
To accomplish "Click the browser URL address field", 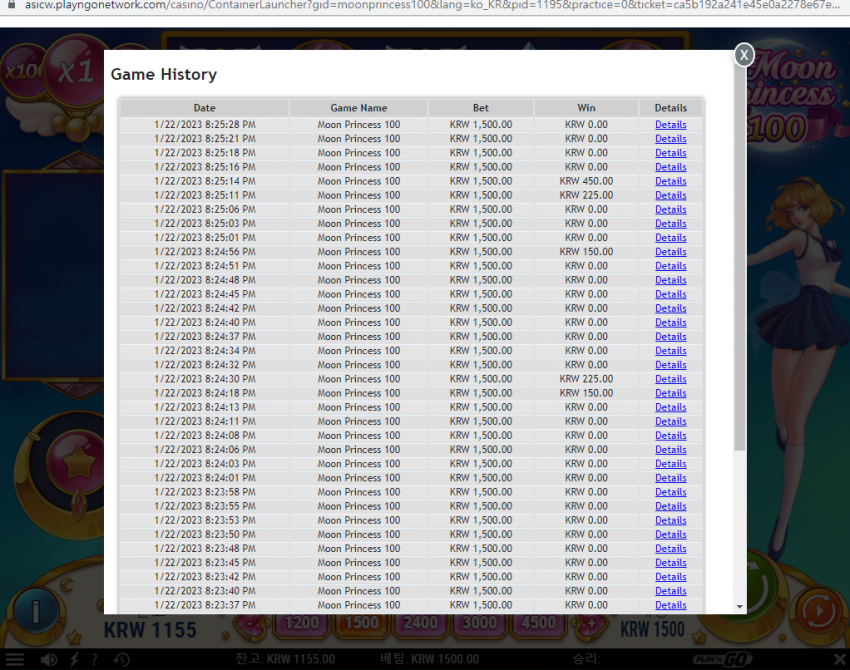I will (x=432, y=4).
